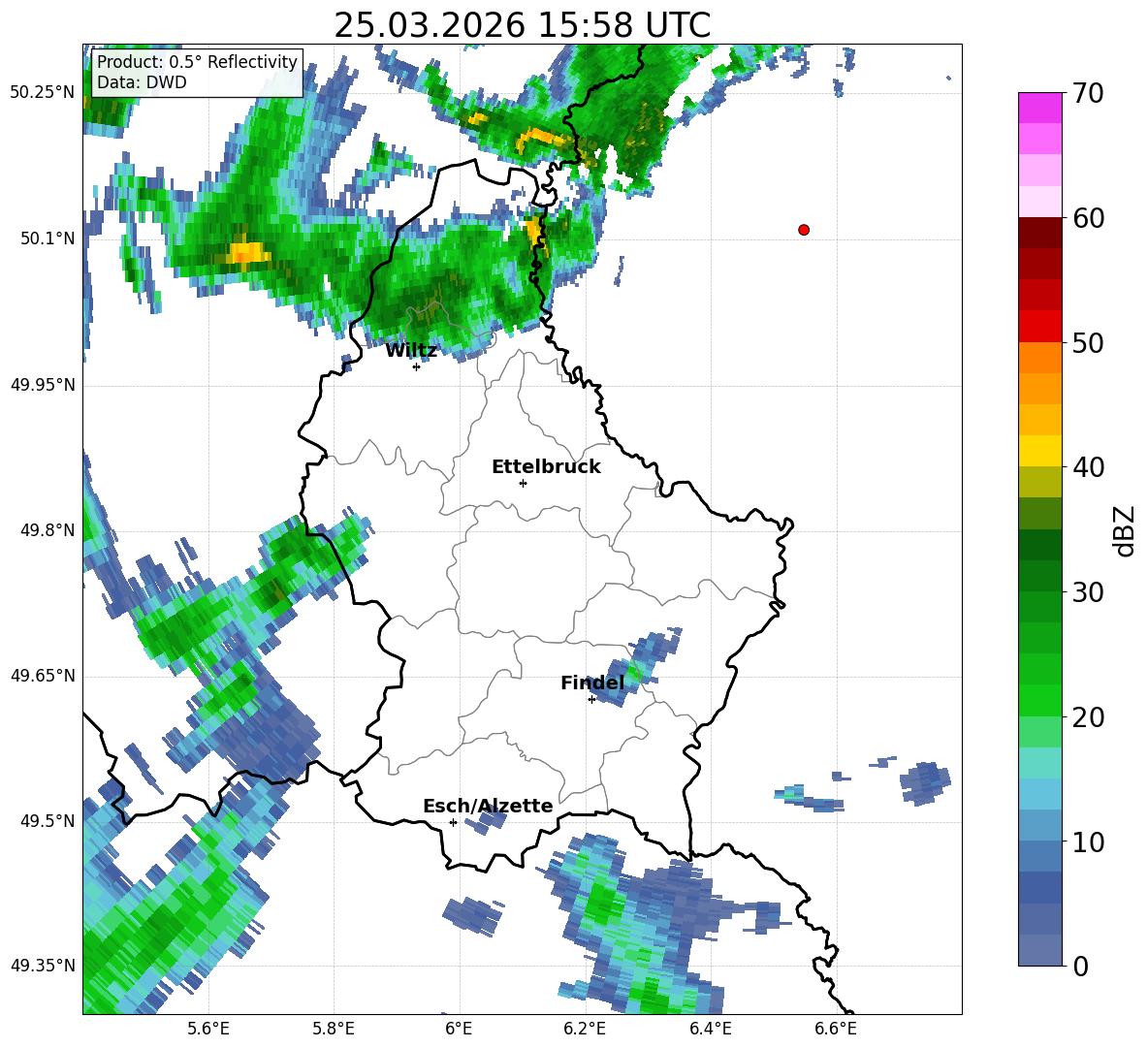This screenshot has height=1048, width=1148.
Task: Pick the slate blue bottom colorbar segment
Action: point(1039,951)
